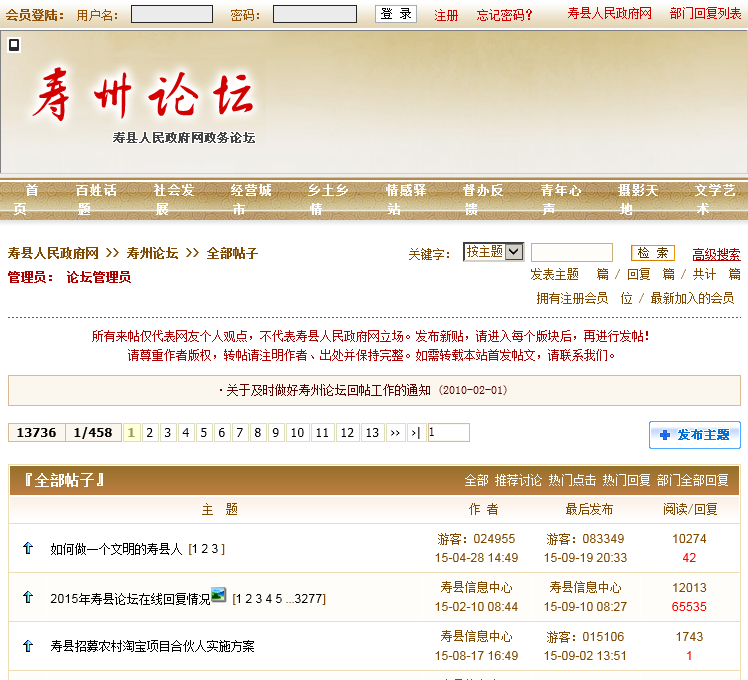Open 百姓话题 navigation item
Image resolution: width=748 pixels, height=680 pixels.
click(96, 199)
